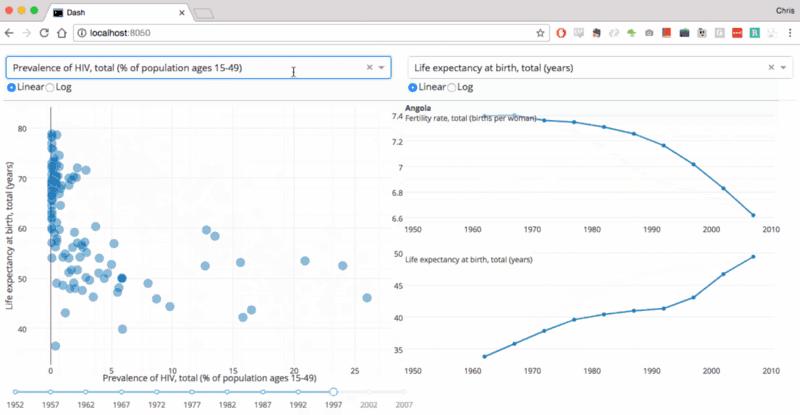Viewport: 800px width, 415px height.
Task: Set the year slider to 1987
Action: tap(263, 392)
